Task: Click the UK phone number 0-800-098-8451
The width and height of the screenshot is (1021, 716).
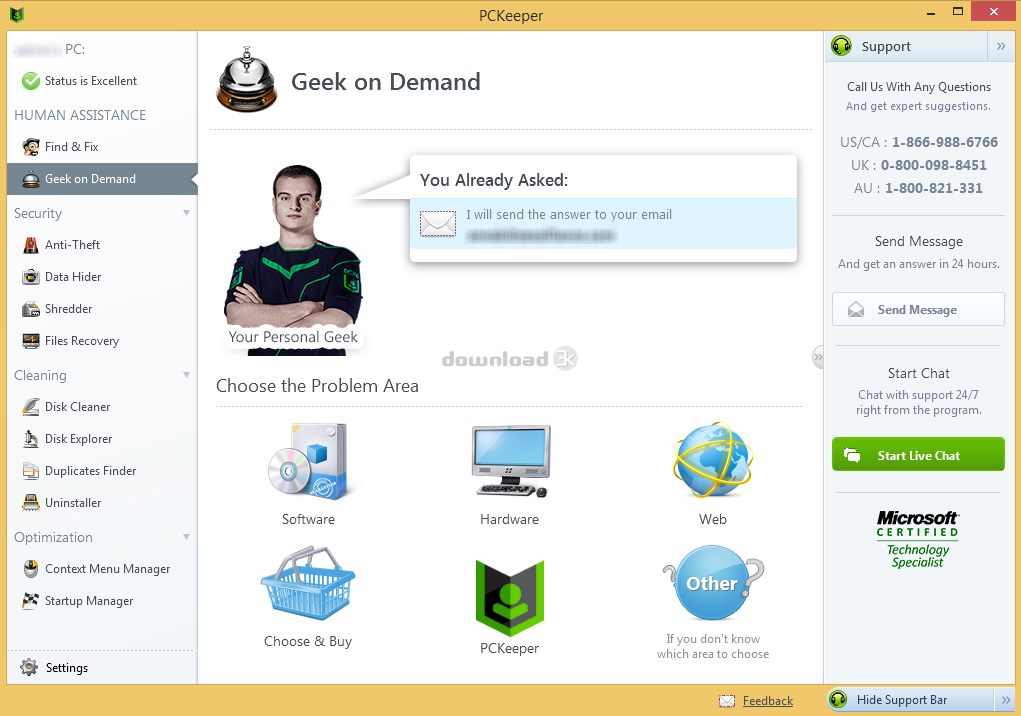Action: [934, 165]
